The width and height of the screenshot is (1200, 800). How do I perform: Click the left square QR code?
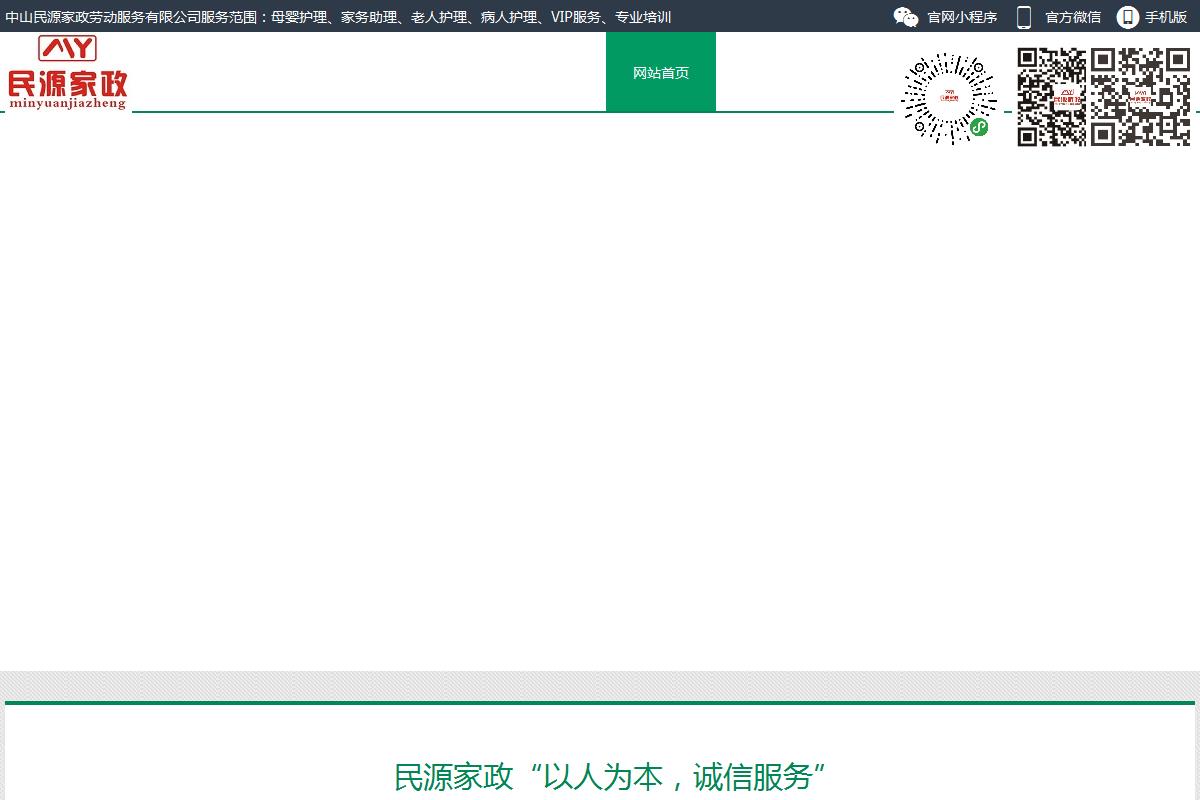point(1052,97)
